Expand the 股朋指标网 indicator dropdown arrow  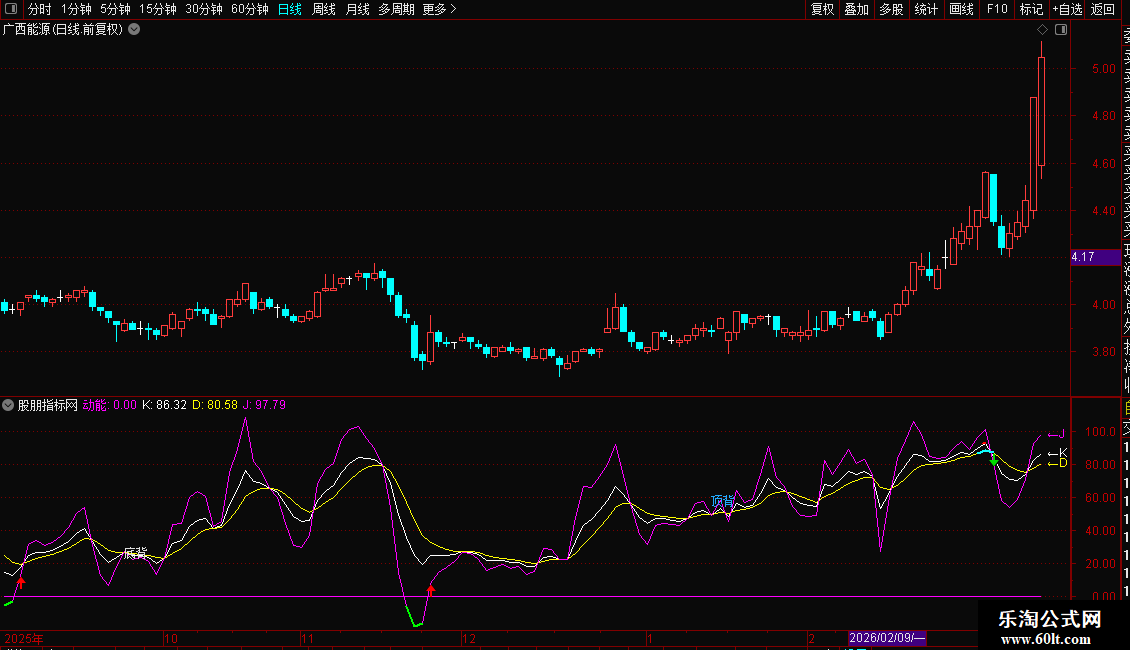(x=9, y=405)
